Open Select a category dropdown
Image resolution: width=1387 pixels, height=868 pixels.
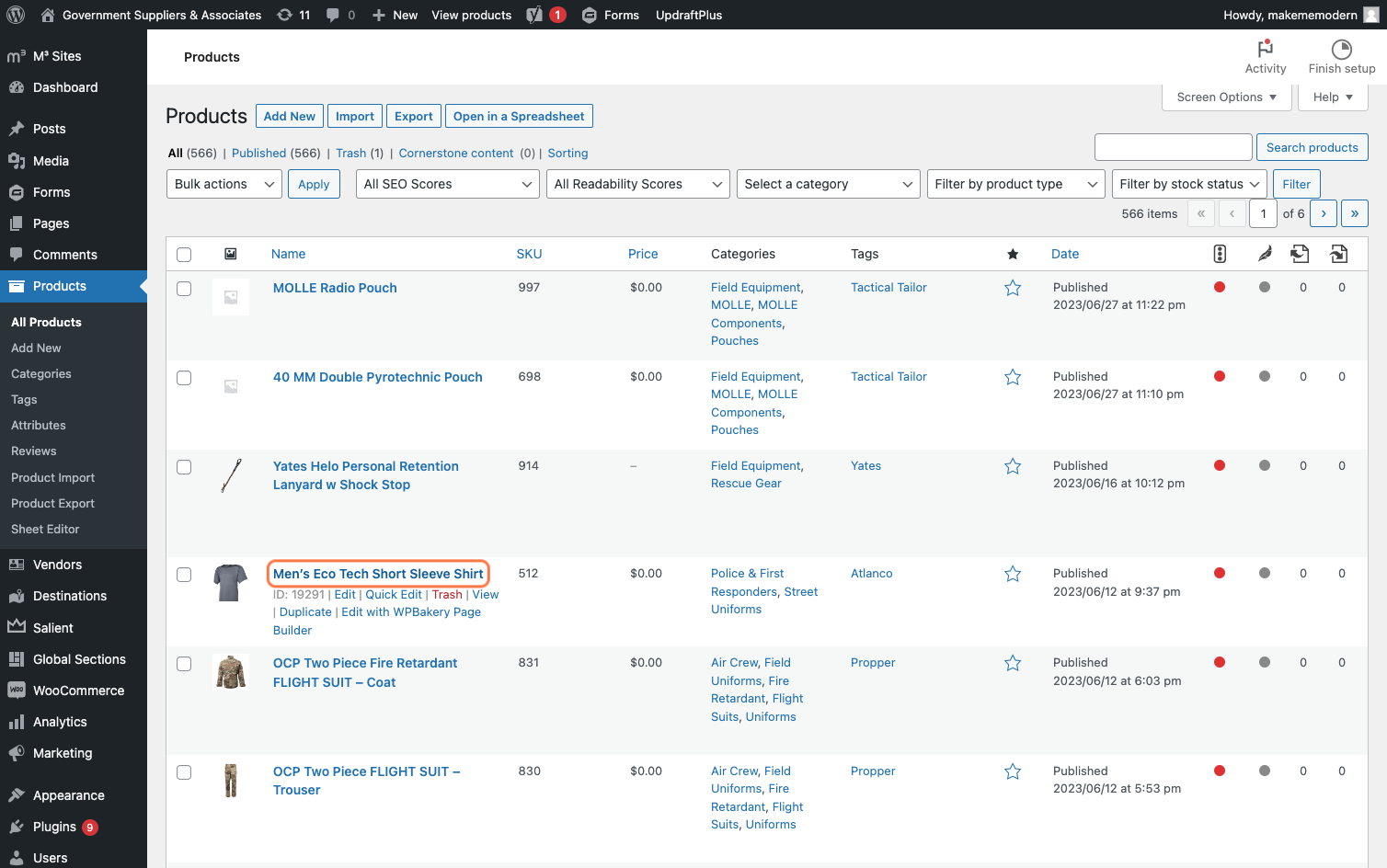click(x=829, y=184)
